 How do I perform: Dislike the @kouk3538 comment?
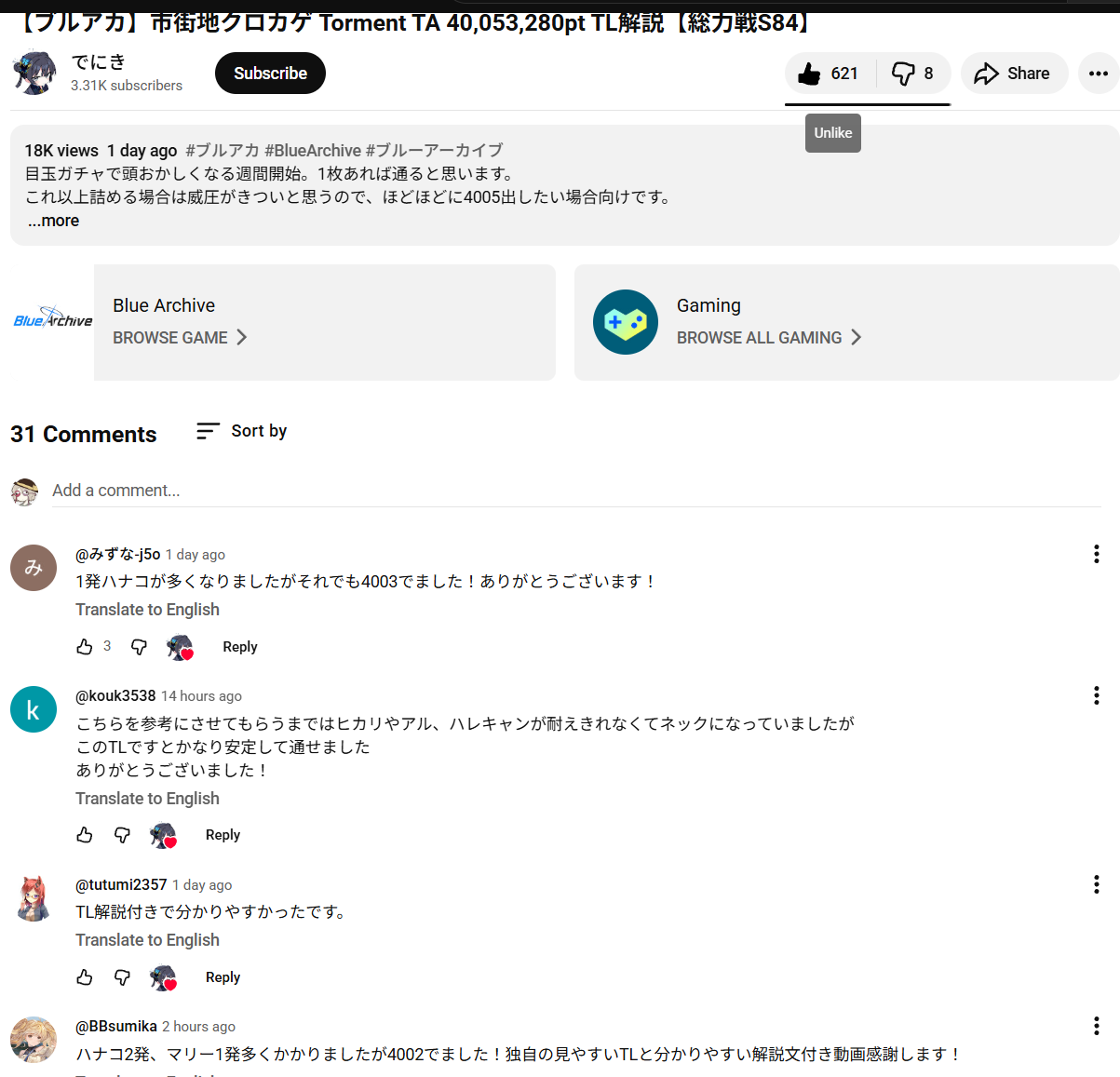pyautogui.click(x=122, y=835)
